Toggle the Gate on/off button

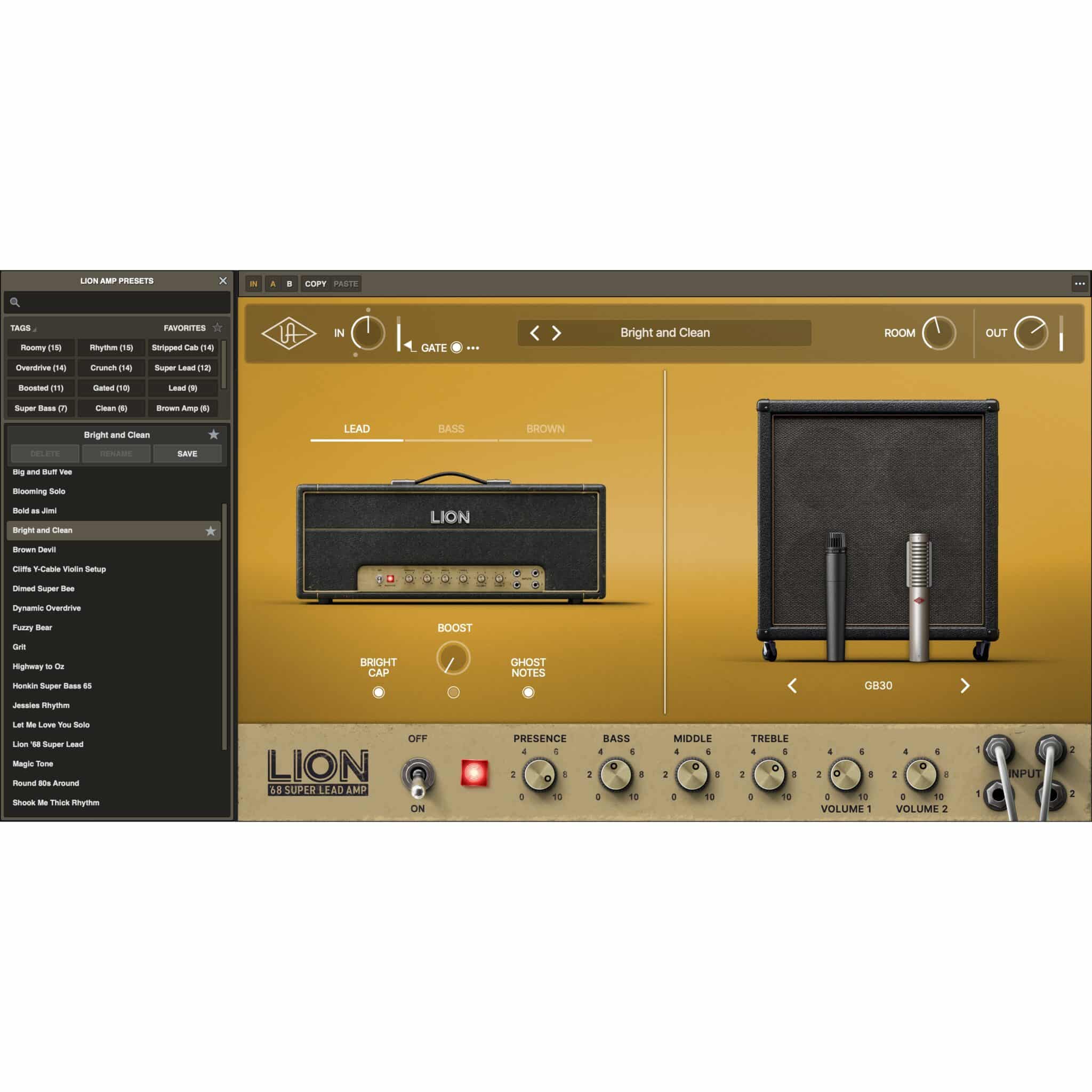point(456,348)
